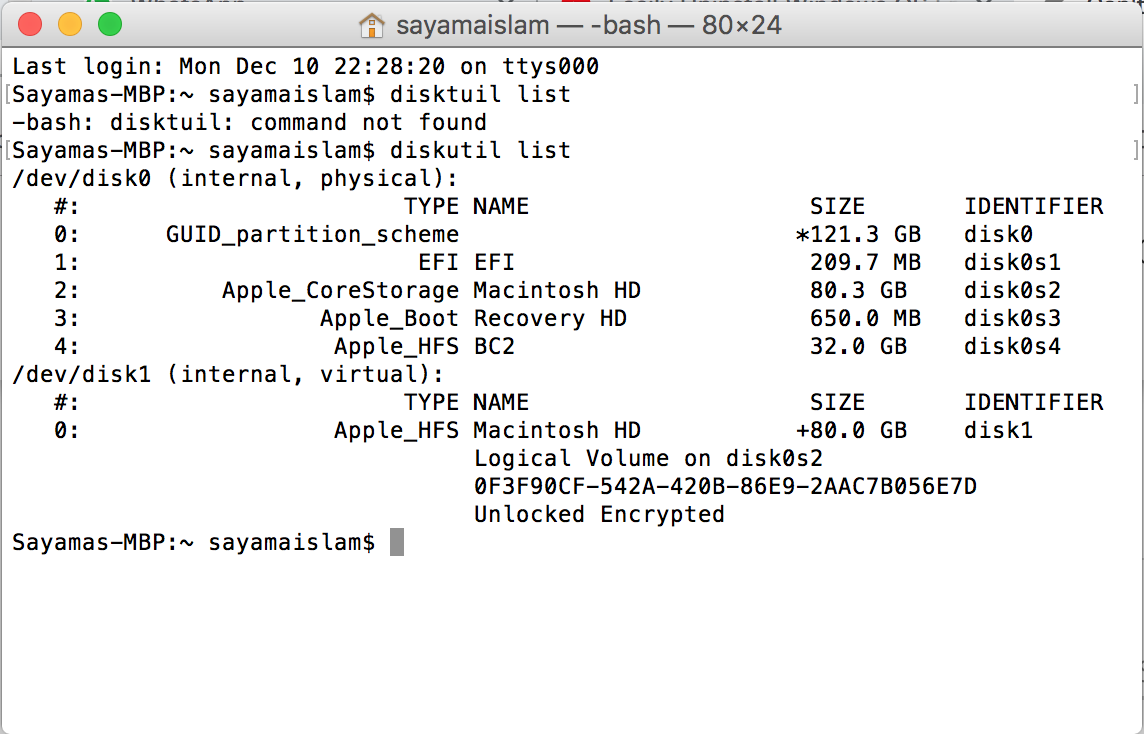The image size is (1144, 734).
Task: Click the 'BC2' partition name
Action: click(x=494, y=347)
